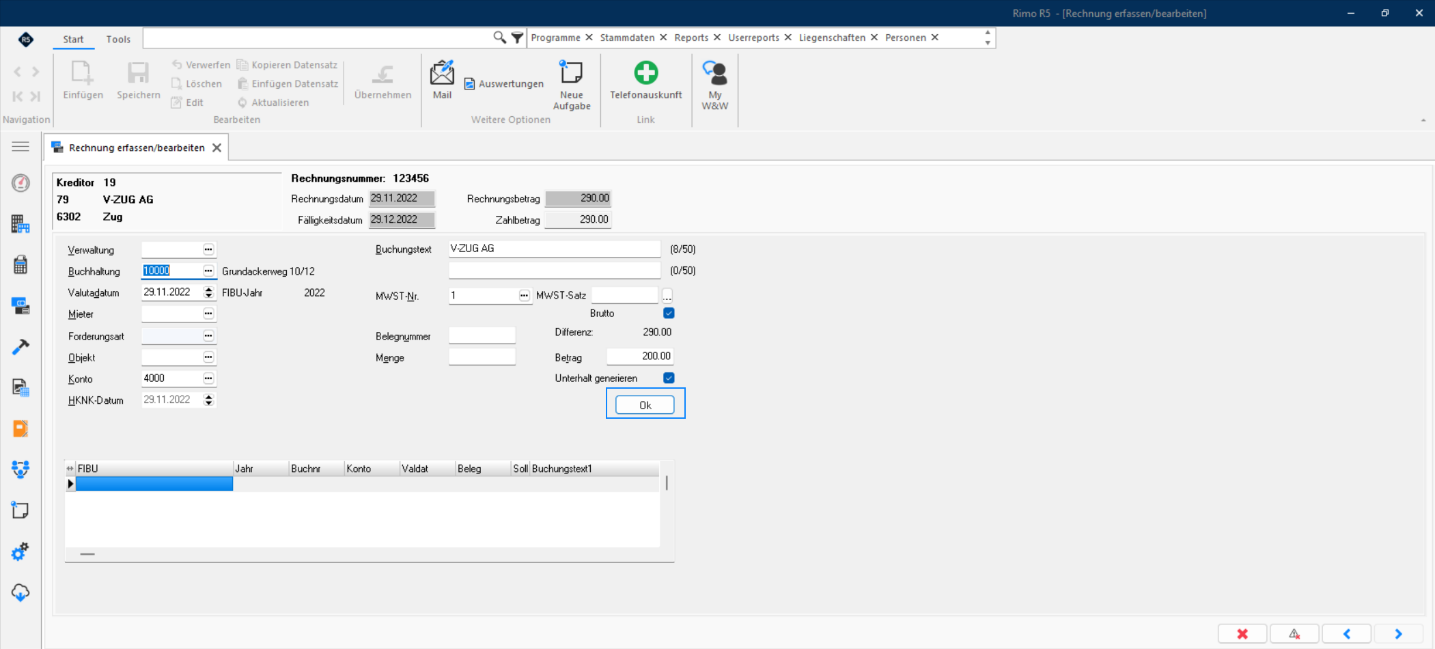The image size is (1435, 649).
Task: Open the Stammdaten menu tab
Action: [x=627, y=37]
